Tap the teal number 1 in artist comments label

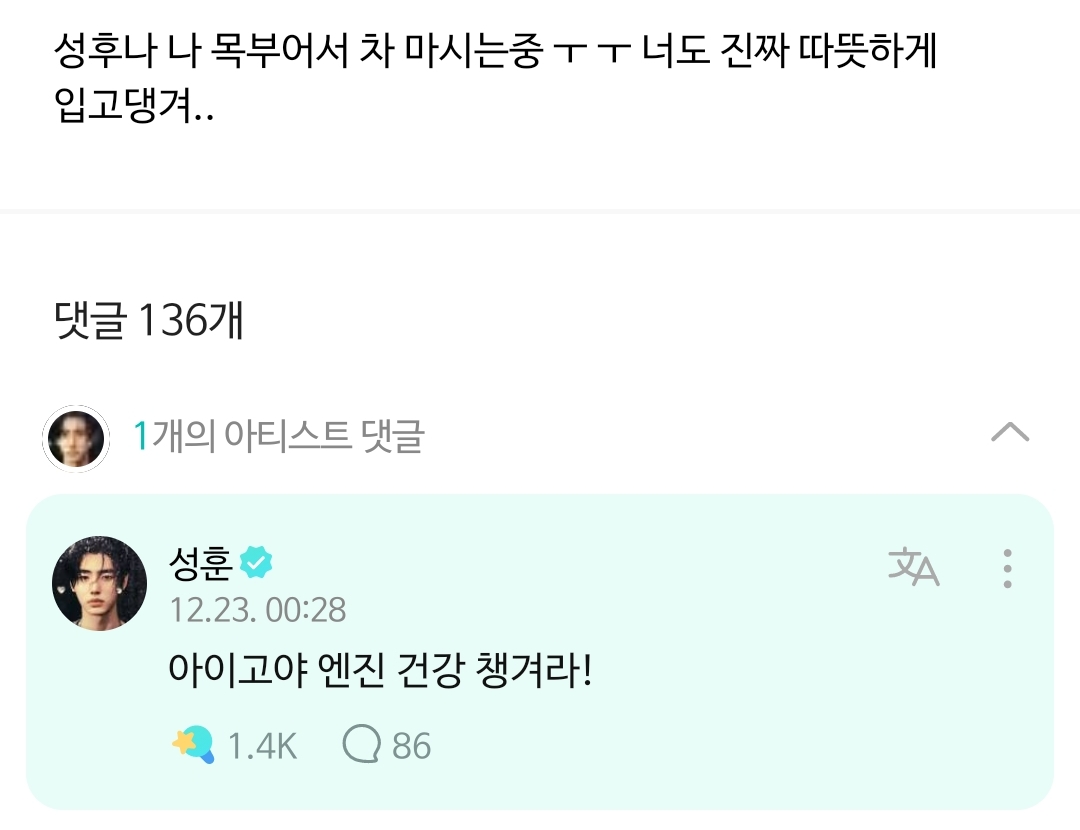click(x=141, y=437)
